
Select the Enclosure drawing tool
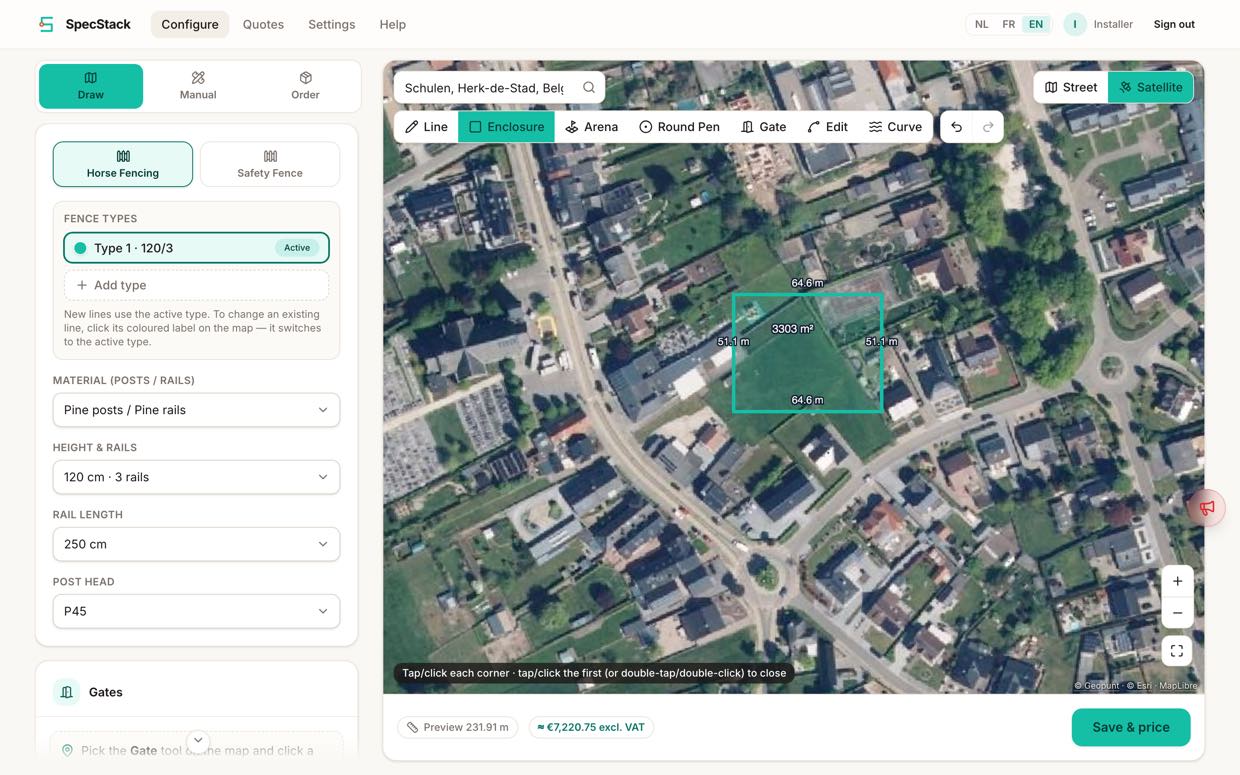pyautogui.click(x=506, y=127)
